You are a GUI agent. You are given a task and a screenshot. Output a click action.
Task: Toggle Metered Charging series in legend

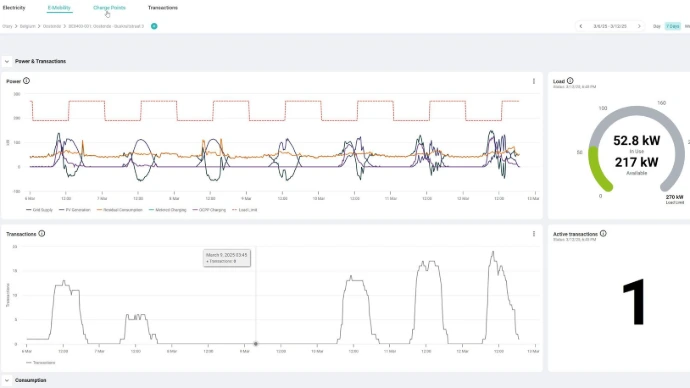pyautogui.click(x=168, y=210)
